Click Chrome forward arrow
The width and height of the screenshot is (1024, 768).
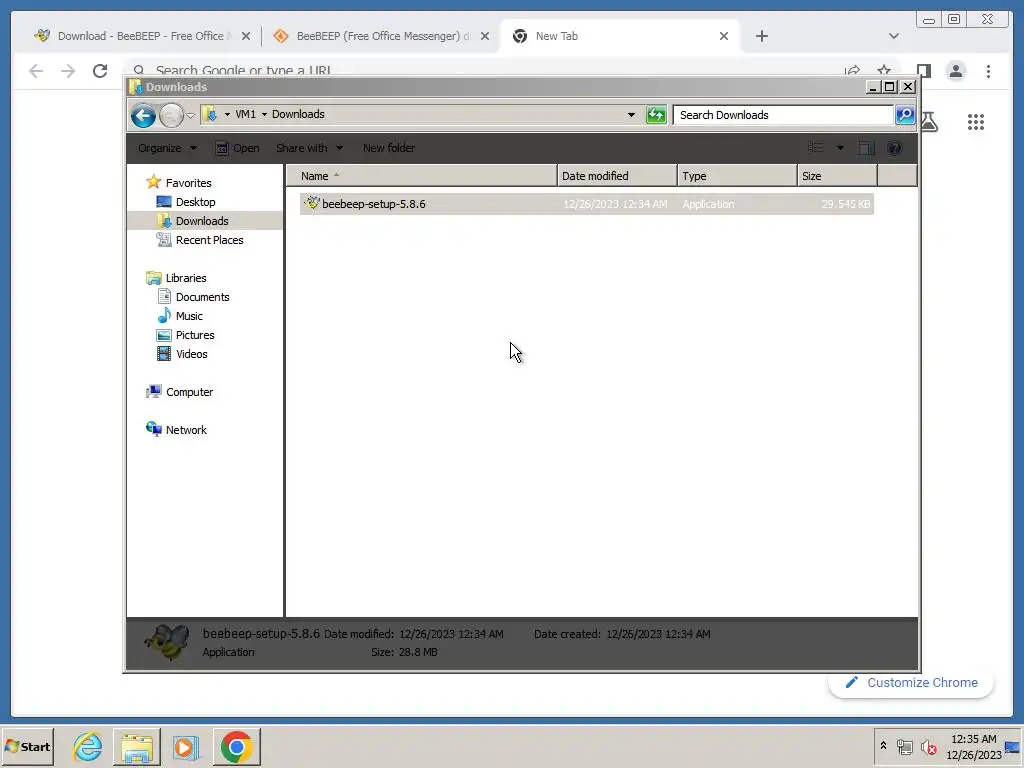click(68, 71)
